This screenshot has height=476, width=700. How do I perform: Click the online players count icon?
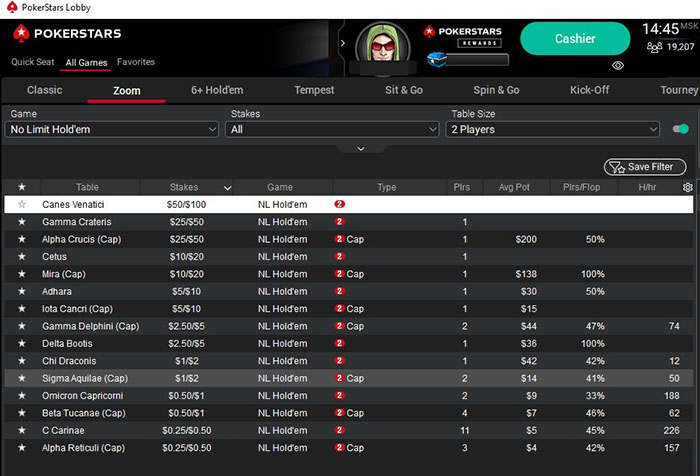654,47
